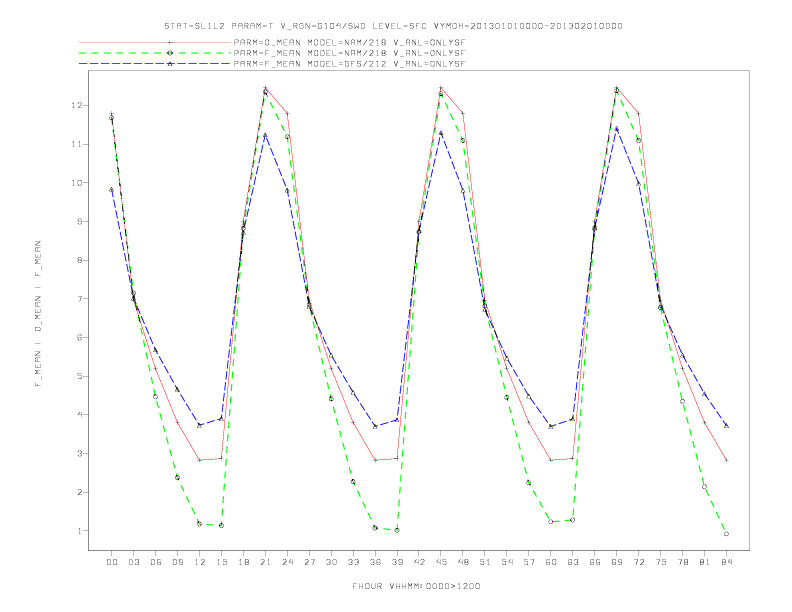This screenshot has width=792, height=612.
Task: Click x-axis tick label 78
Action: pyautogui.click(x=682, y=562)
